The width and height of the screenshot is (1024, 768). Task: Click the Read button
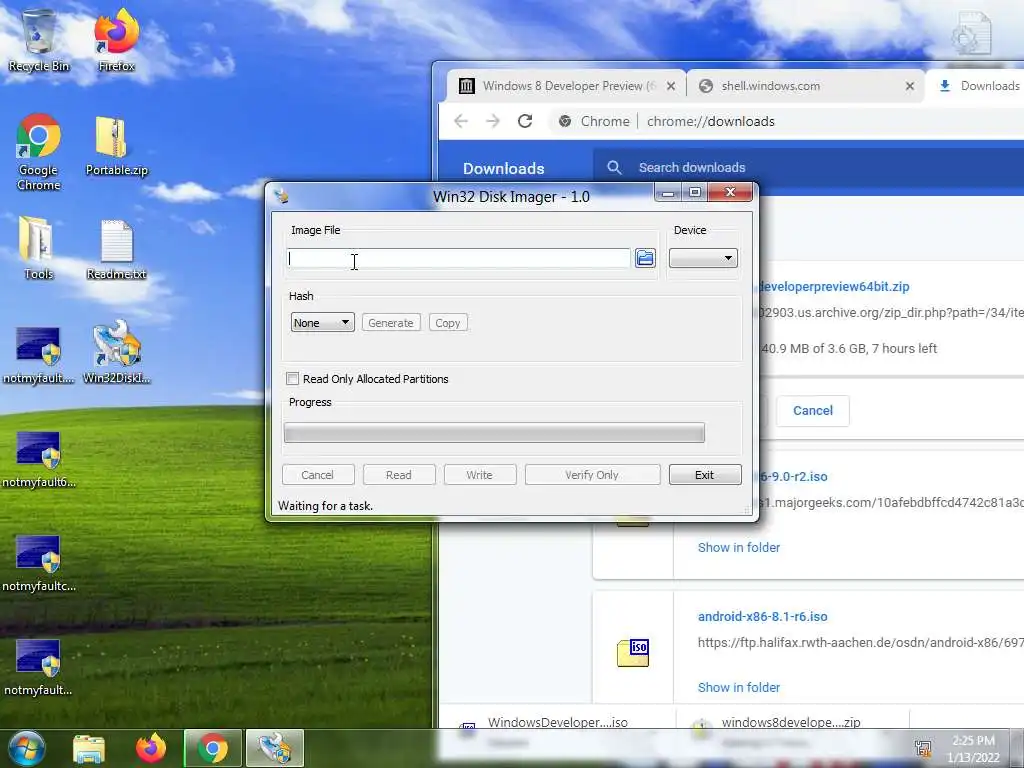point(399,475)
